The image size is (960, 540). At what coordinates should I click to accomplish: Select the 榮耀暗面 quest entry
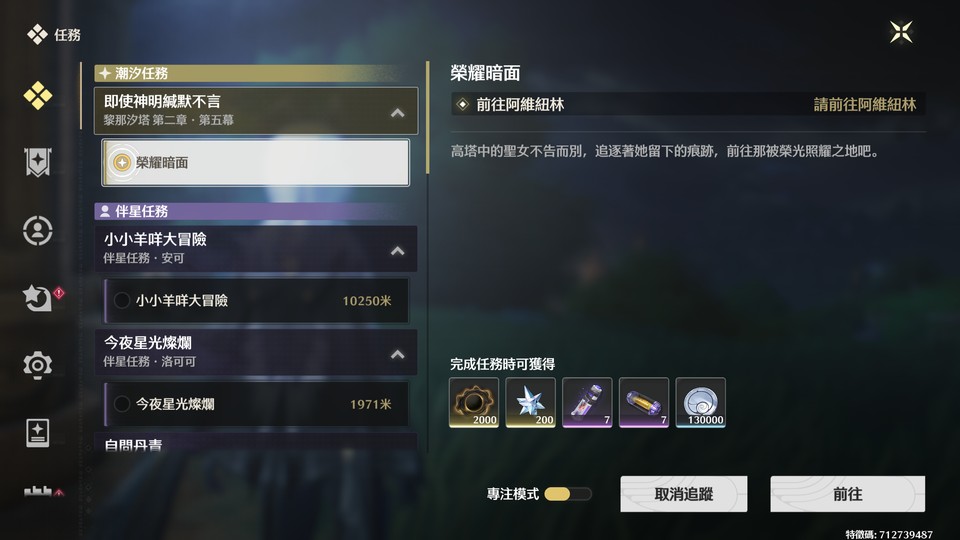(256, 162)
